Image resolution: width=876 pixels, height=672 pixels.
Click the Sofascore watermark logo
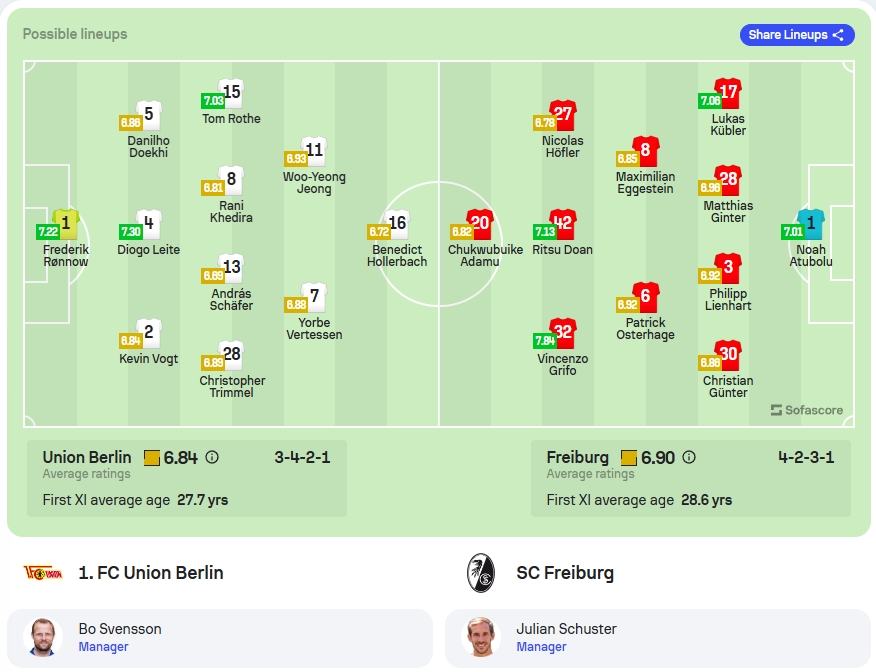[807, 410]
